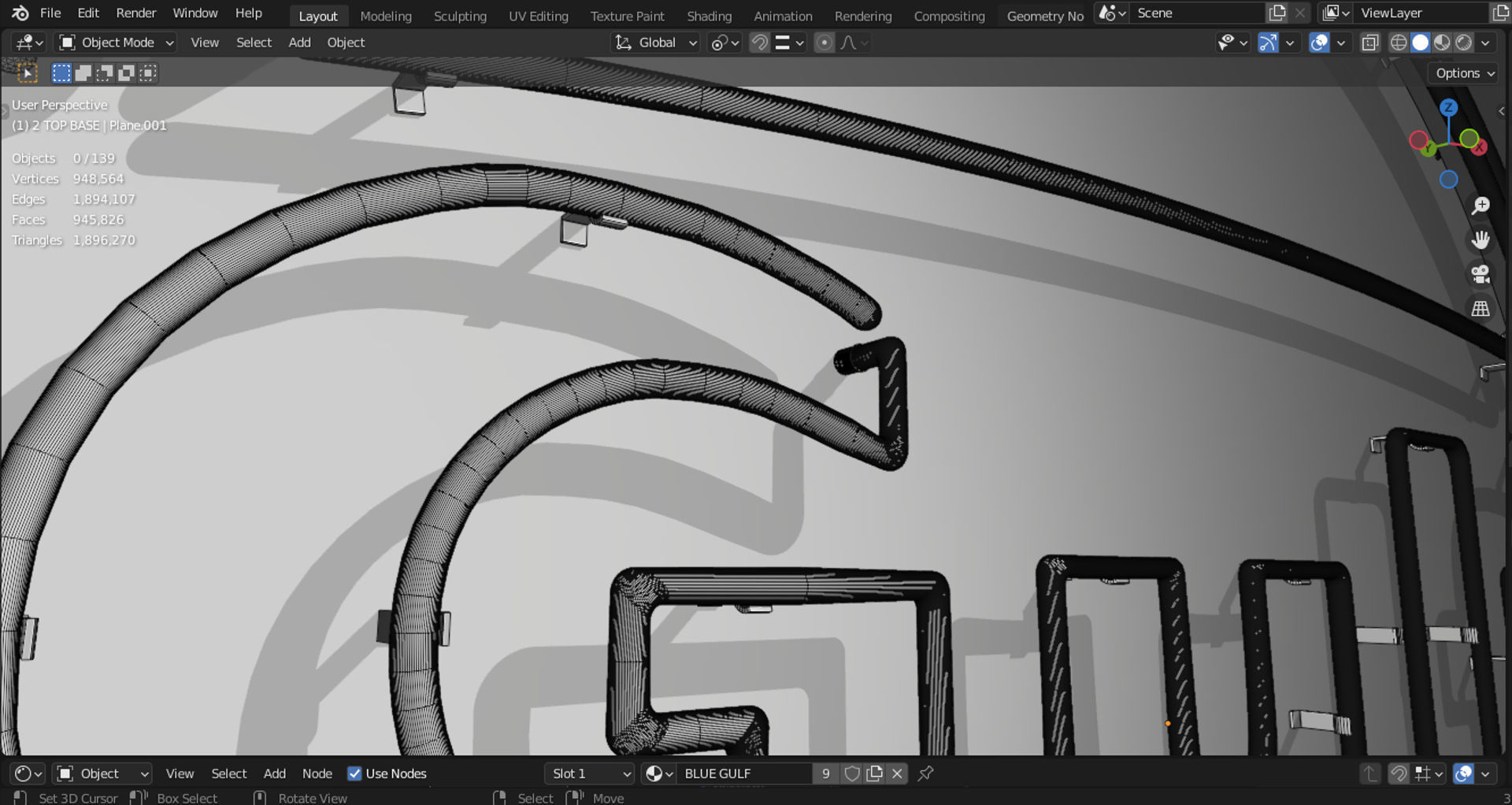
Task: Toggle snapping magnet in the viewport header
Action: [x=759, y=43]
